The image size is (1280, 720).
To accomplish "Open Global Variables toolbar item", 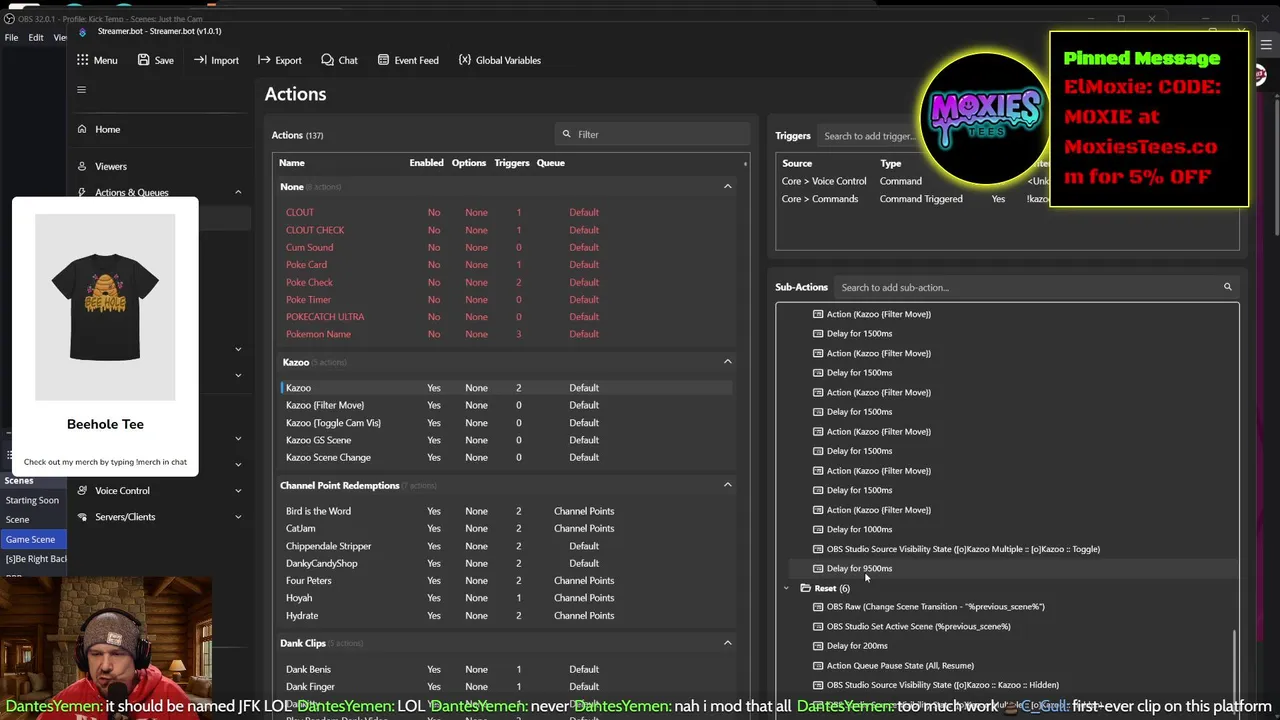I will [x=499, y=60].
